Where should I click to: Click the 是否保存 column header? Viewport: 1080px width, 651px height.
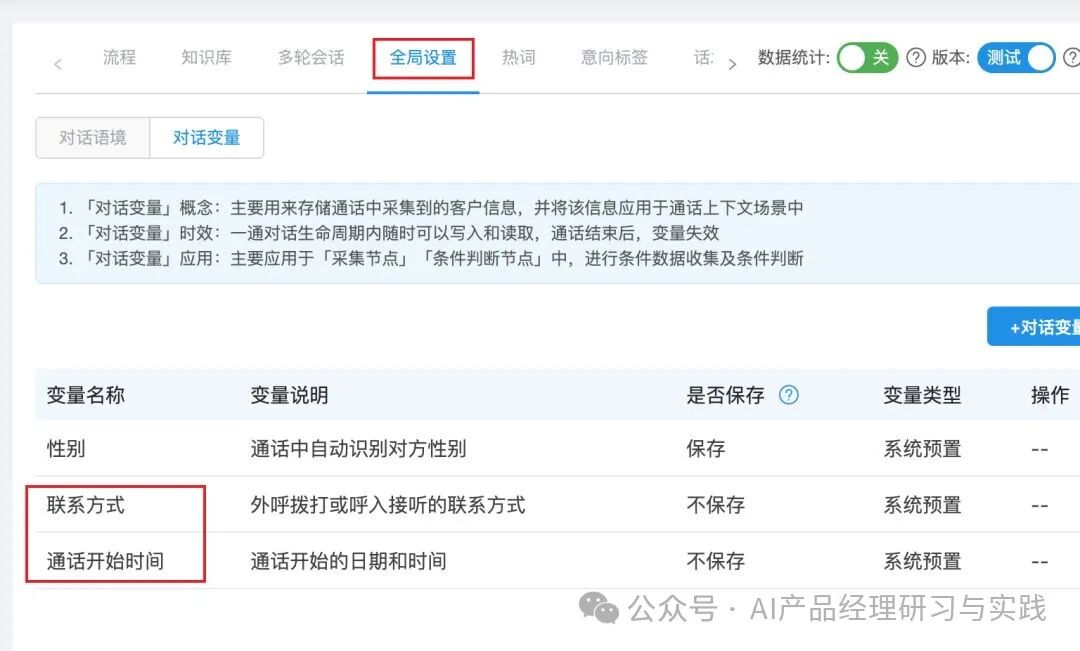tap(725, 395)
